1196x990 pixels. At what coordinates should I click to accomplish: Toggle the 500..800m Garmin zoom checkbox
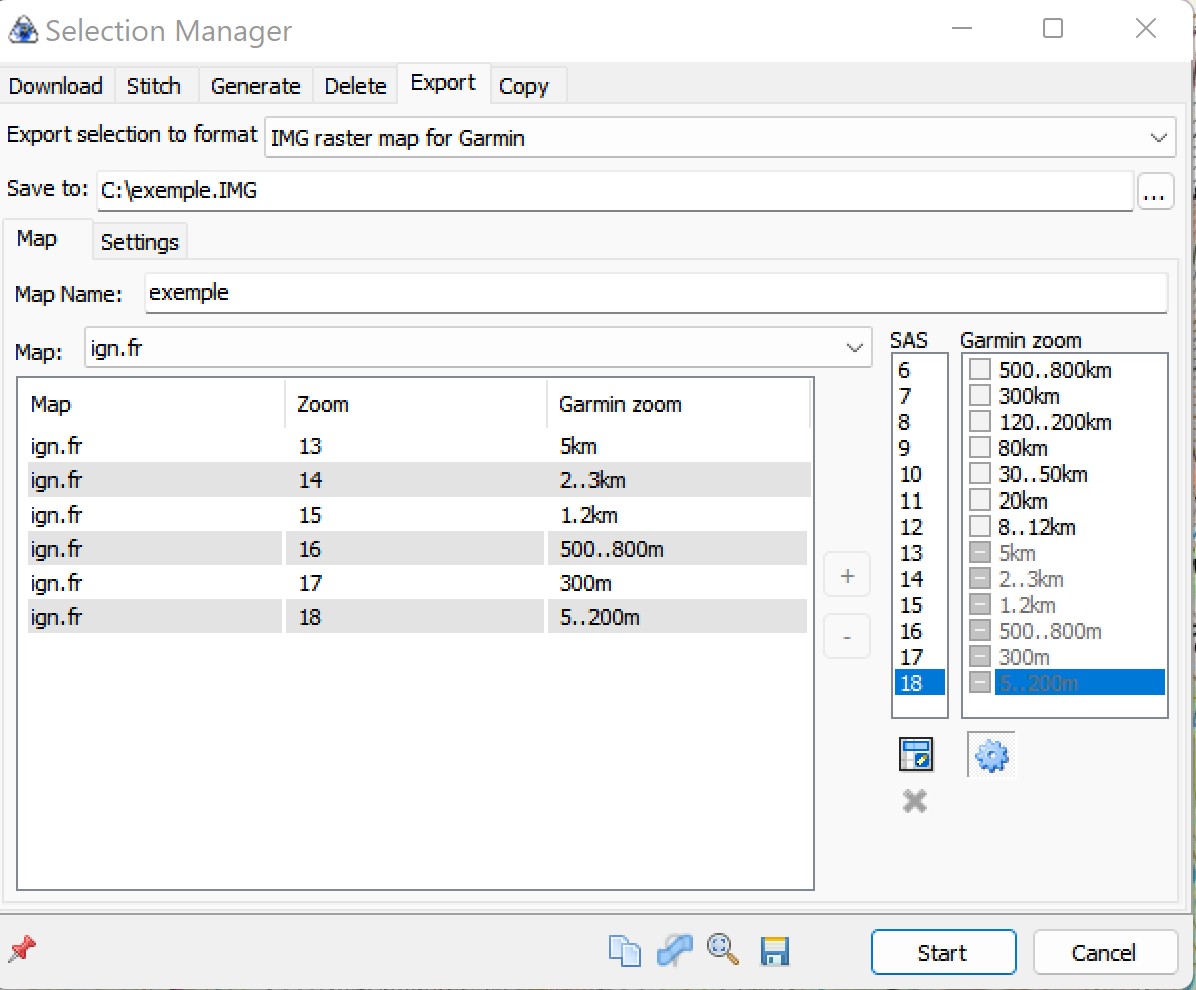(979, 630)
